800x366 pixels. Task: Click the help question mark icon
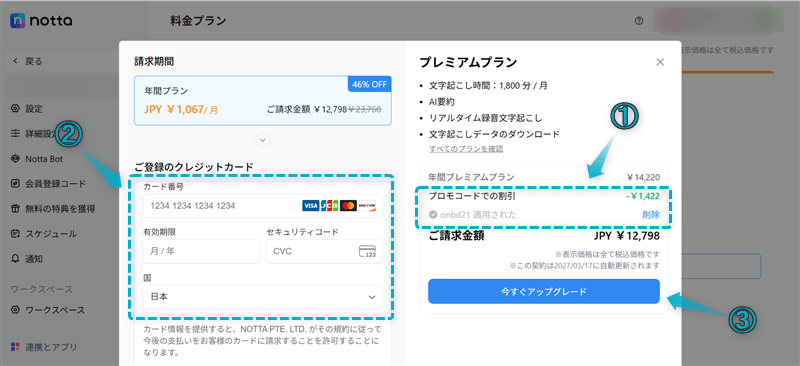tap(639, 21)
